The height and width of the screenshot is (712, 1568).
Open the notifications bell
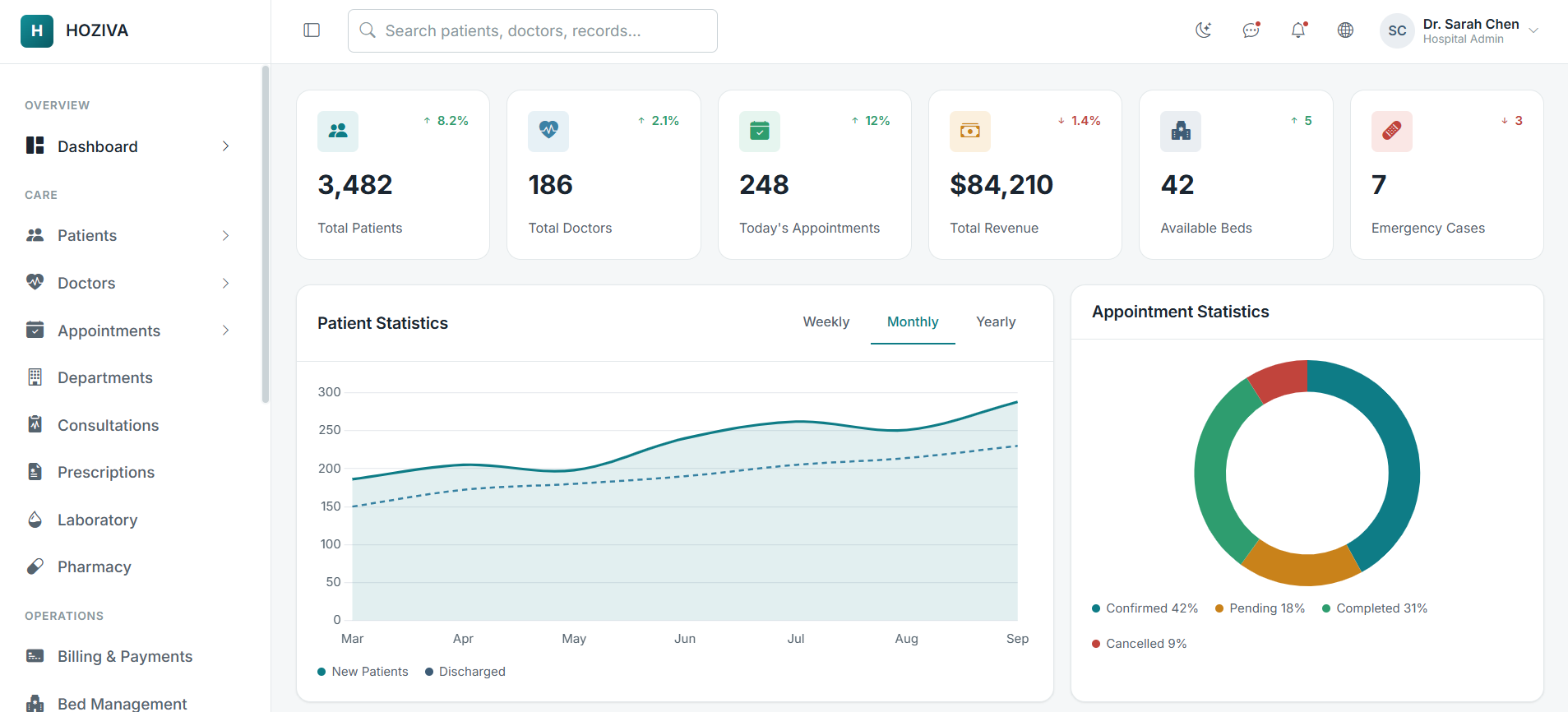(x=1298, y=30)
